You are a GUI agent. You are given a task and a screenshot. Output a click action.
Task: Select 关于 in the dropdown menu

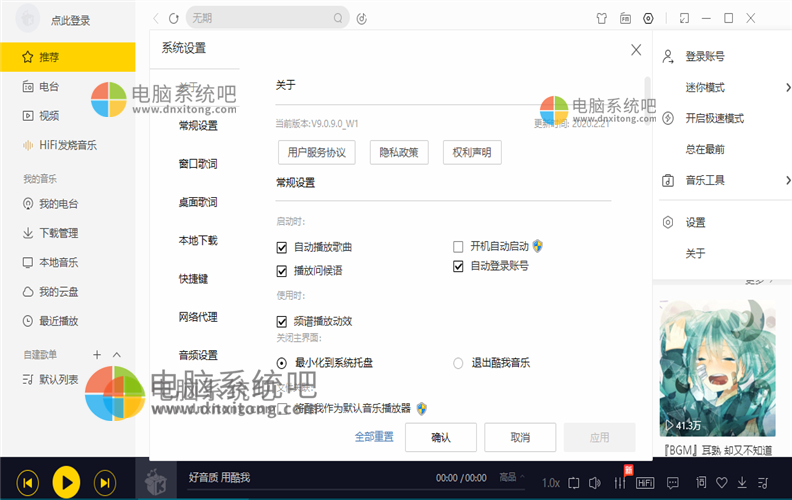[x=696, y=254]
